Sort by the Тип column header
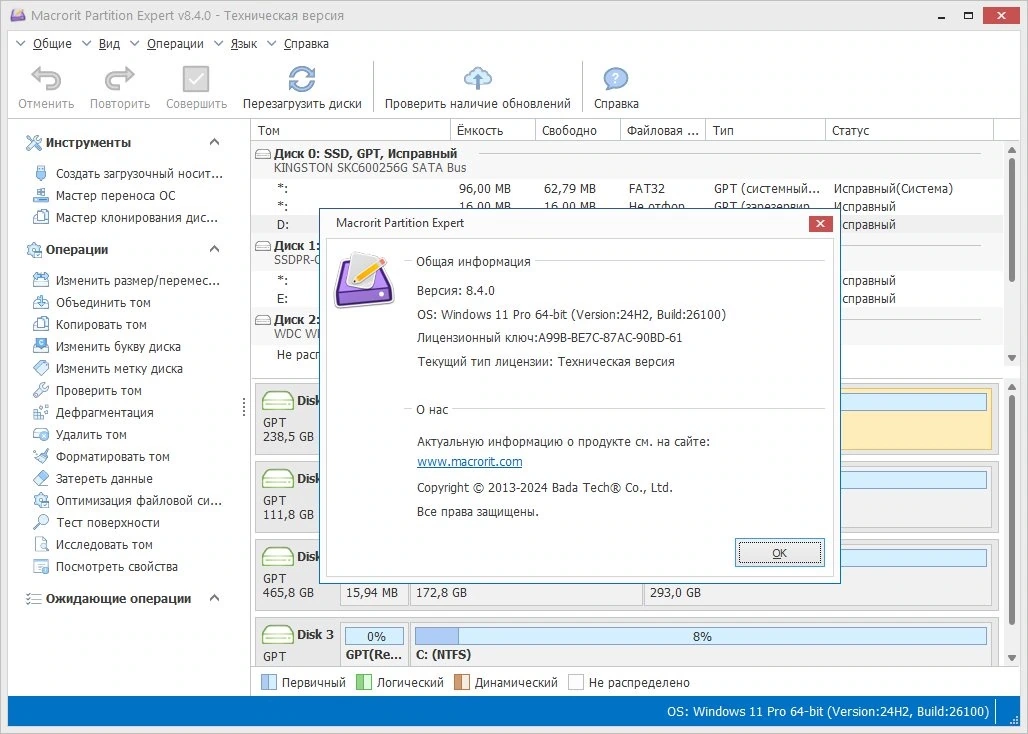This screenshot has width=1028, height=734. pyautogui.click(x=766, y=130)
